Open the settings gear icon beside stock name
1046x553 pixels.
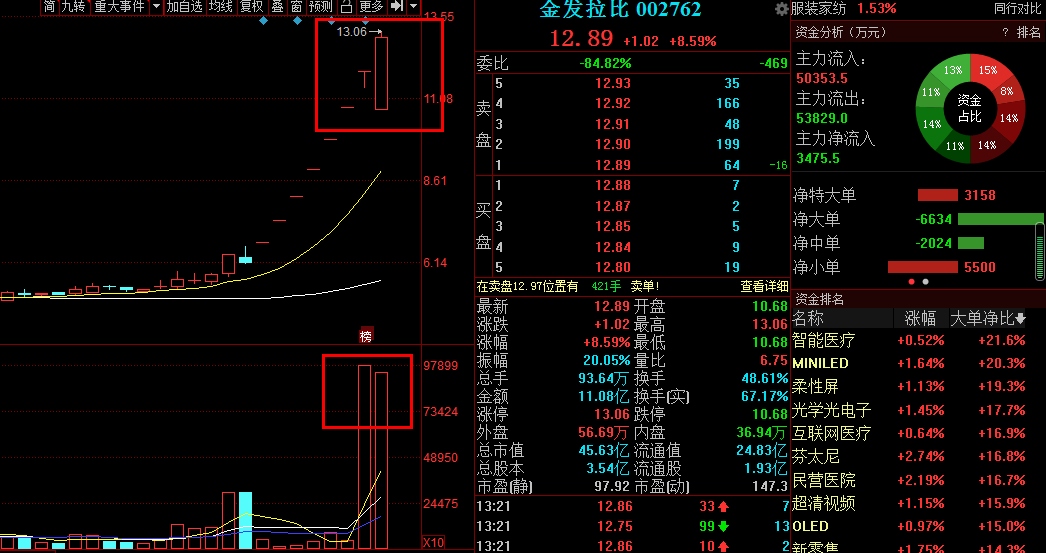point(782,9)
